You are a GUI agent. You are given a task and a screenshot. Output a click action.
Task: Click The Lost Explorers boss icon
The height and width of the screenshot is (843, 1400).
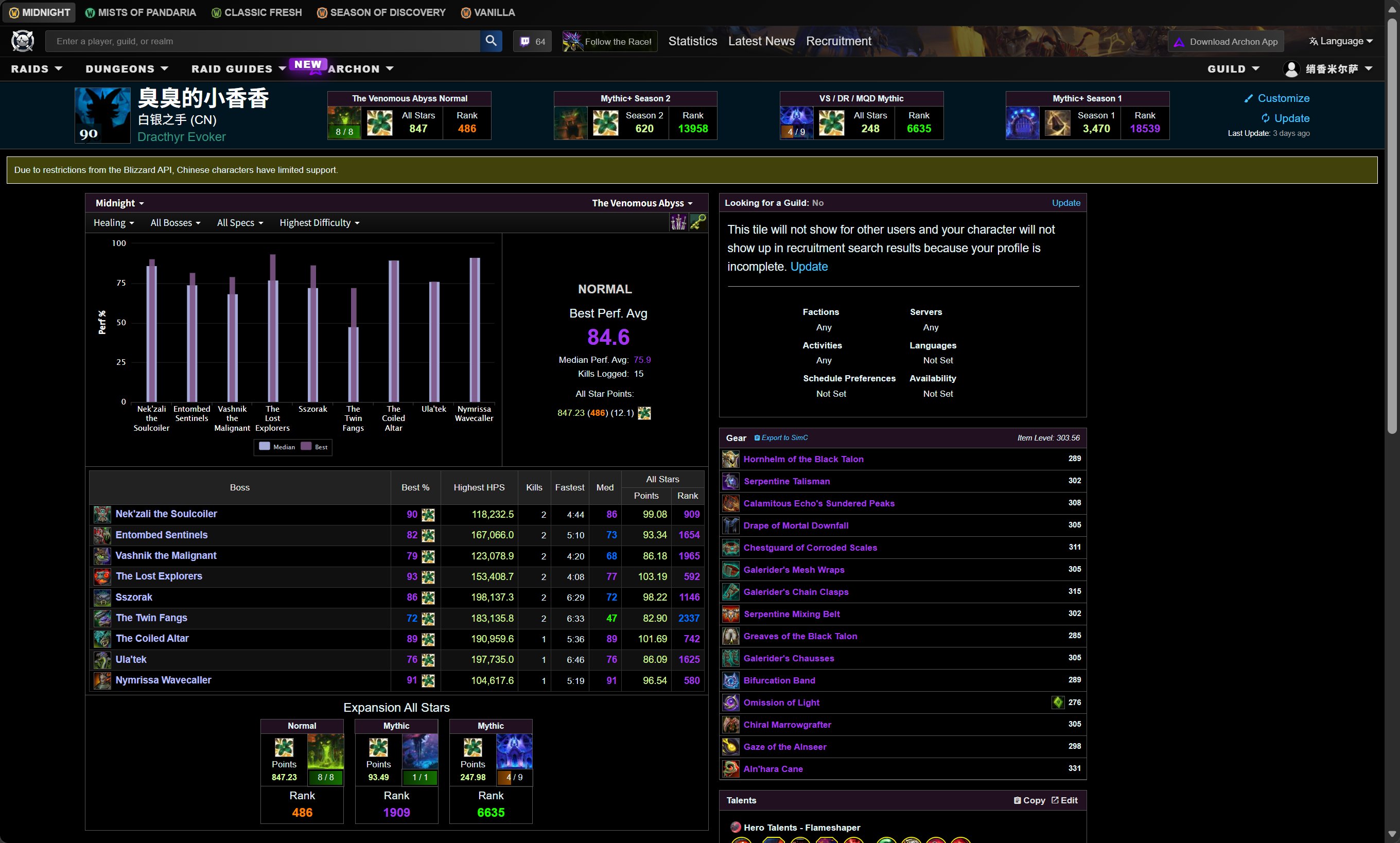tap(102, 576)
